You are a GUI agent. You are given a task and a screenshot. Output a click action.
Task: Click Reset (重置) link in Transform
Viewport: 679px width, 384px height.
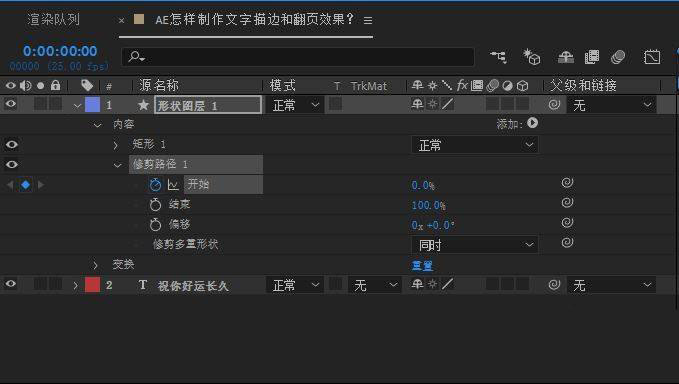point(422,265)
